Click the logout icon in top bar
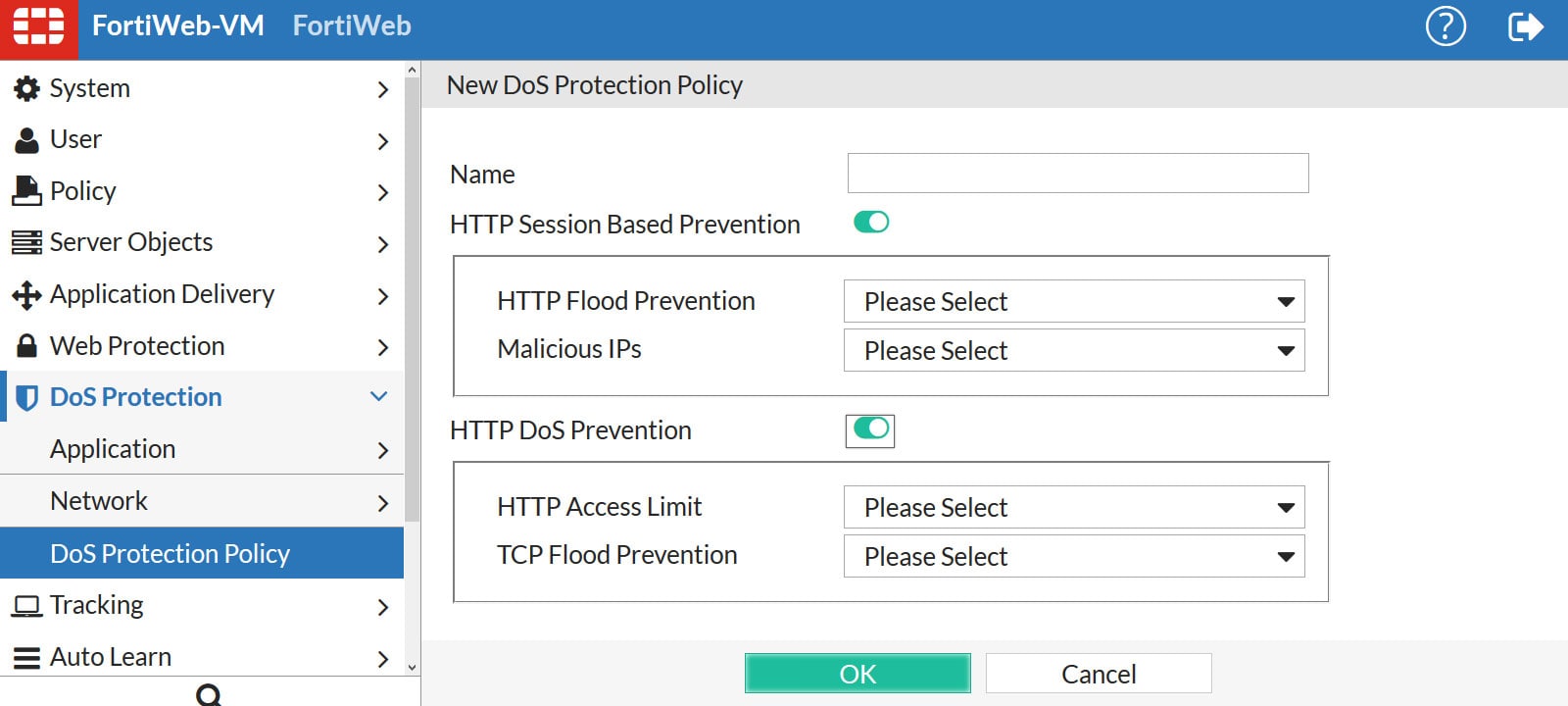1568x706 pixels. 1527,26
